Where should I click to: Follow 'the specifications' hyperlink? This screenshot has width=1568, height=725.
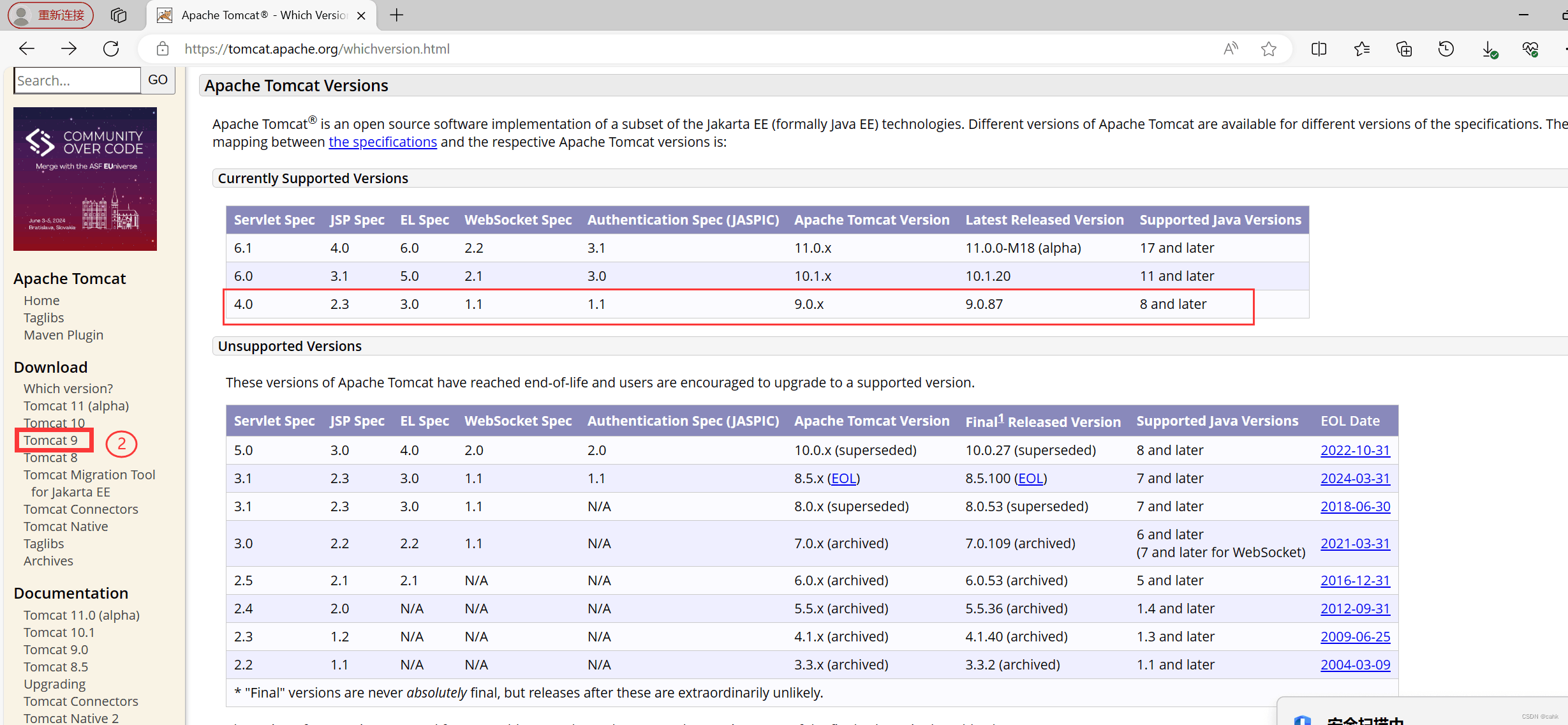click(382, 142)
